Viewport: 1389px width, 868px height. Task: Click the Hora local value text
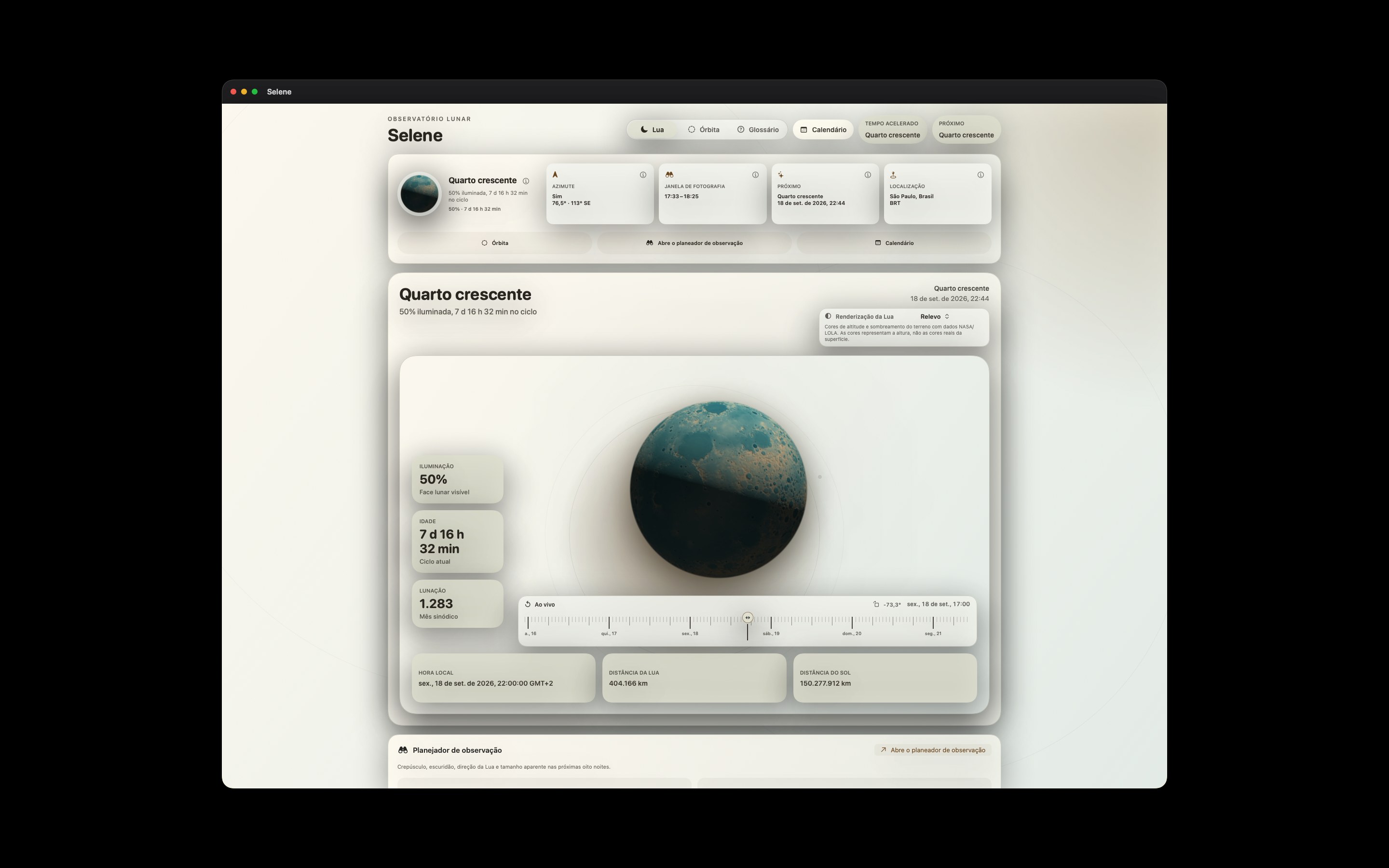486,684
